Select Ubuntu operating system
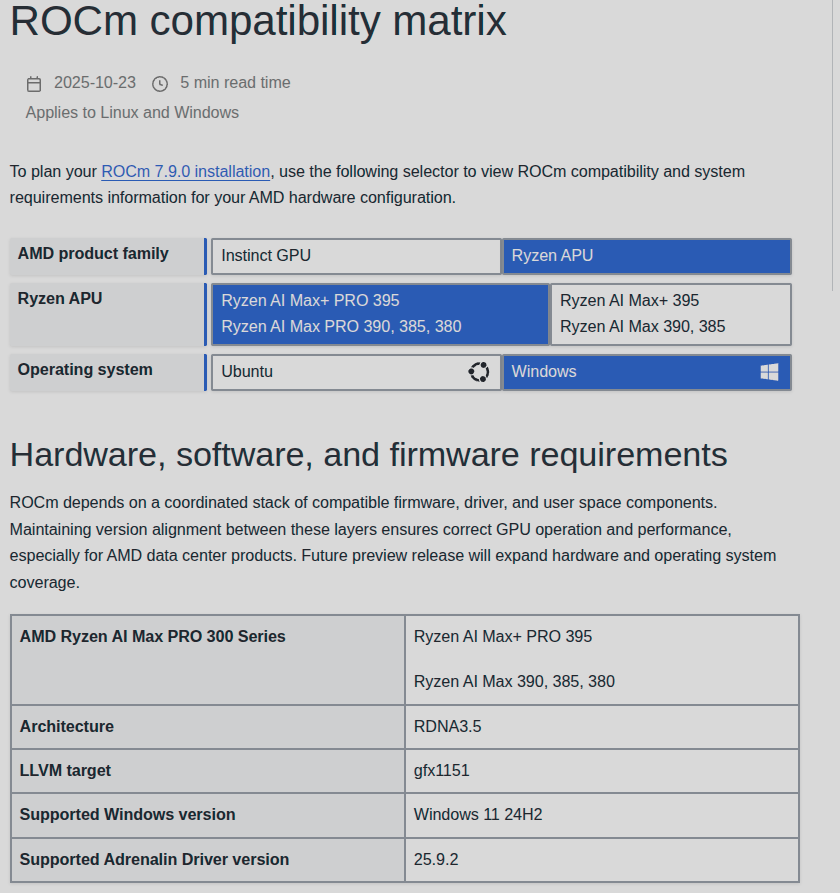This screenshot has height=893, width=840. coord(357,372)
